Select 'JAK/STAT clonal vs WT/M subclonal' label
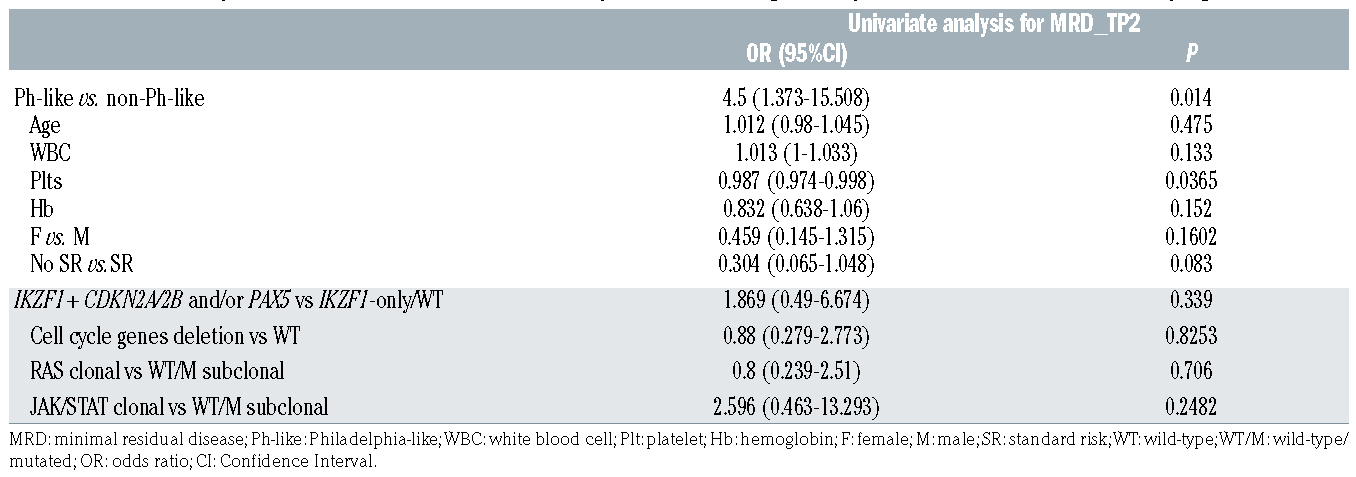The width and height of the screenshot is (1356, 477). pyautogui.click(x=179, y=406)
